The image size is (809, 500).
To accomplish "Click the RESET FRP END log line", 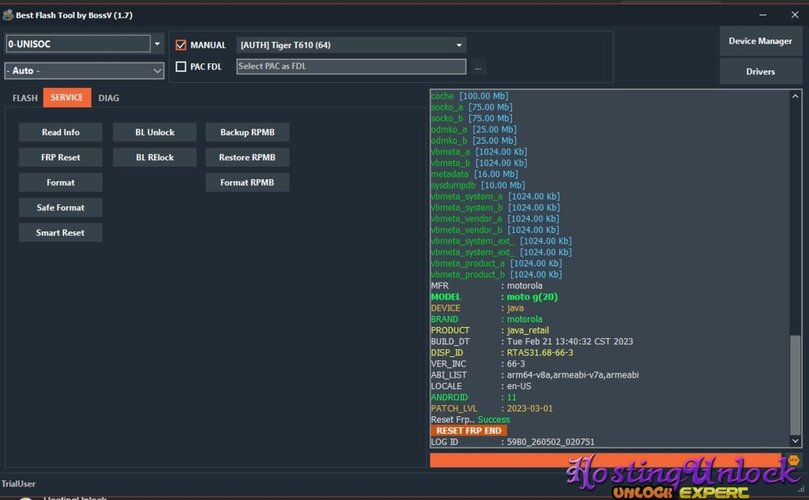I will [468, 430].
